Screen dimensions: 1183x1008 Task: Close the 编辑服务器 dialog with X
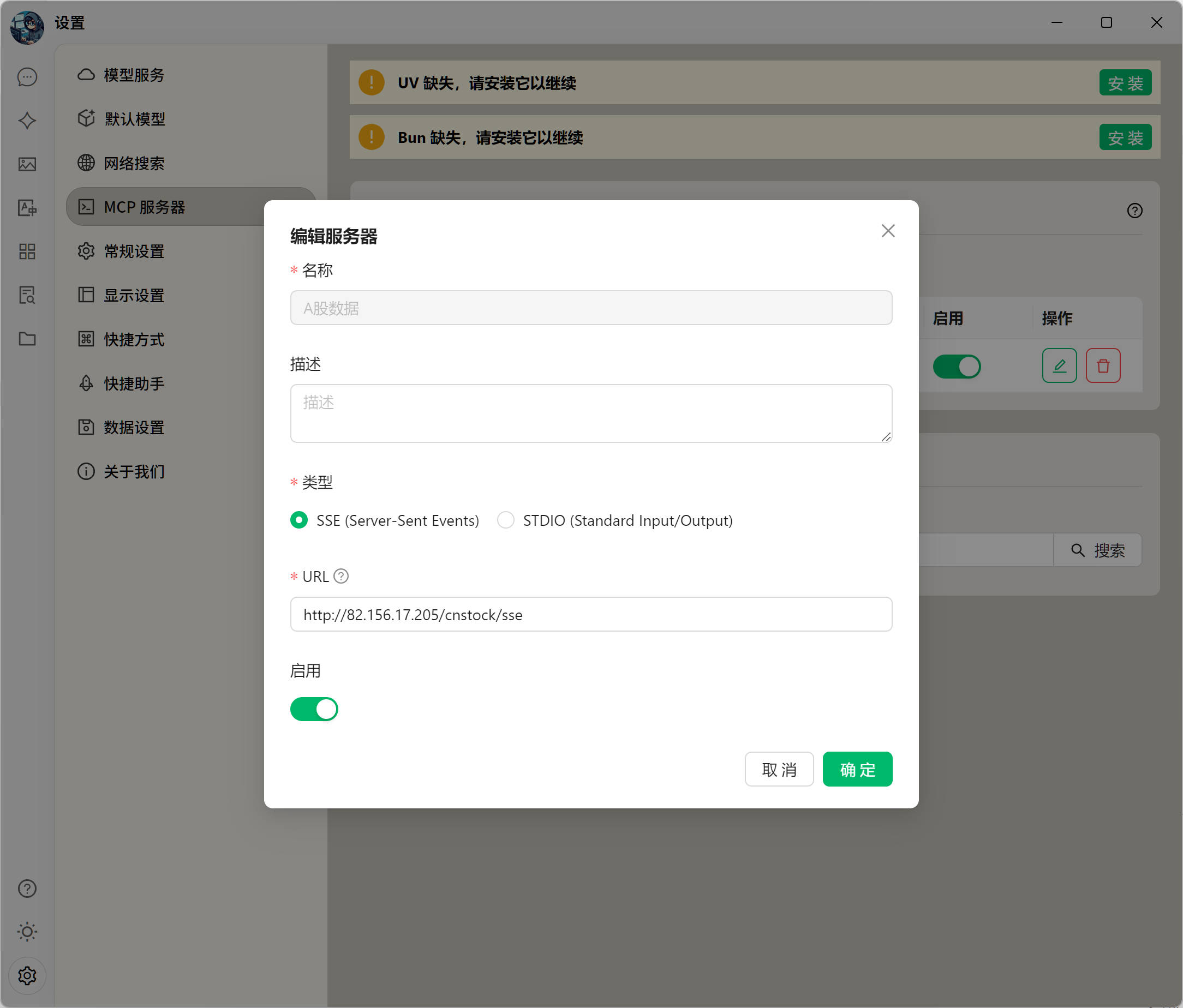pyautogui.click(x=887, y=231)
